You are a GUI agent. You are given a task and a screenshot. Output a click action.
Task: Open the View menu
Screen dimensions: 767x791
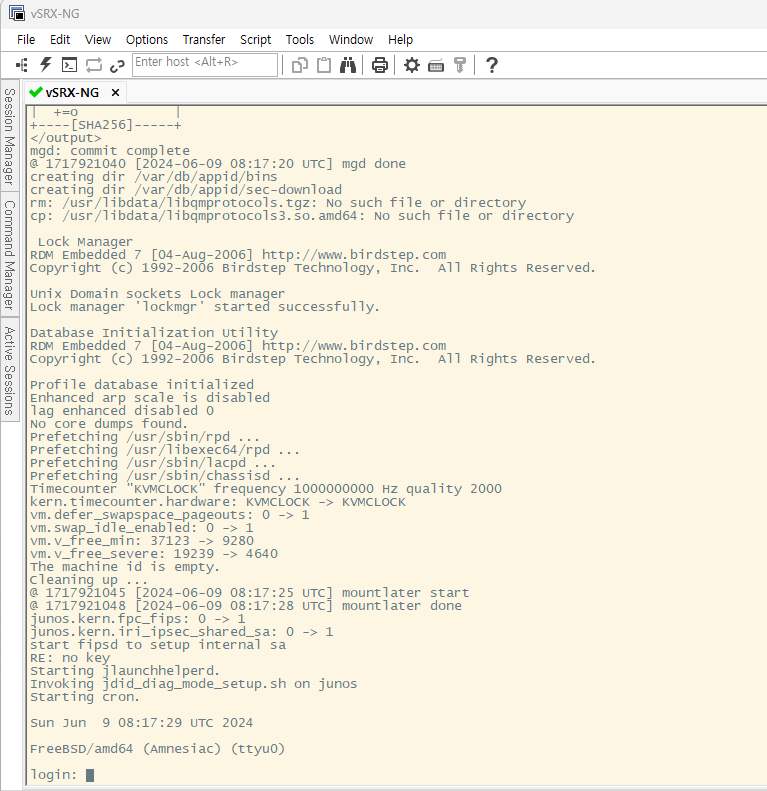[x=98, y=39]
